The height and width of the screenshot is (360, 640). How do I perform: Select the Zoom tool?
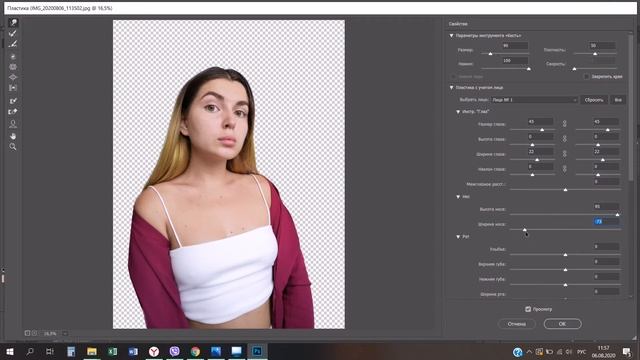tap(13, 147)
